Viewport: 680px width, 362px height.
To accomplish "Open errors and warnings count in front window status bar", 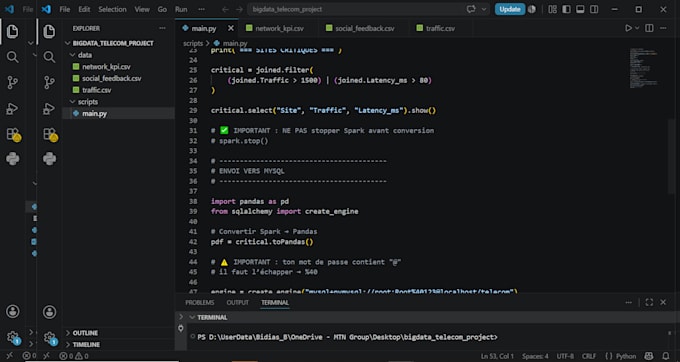I will [x=74, y=356].
